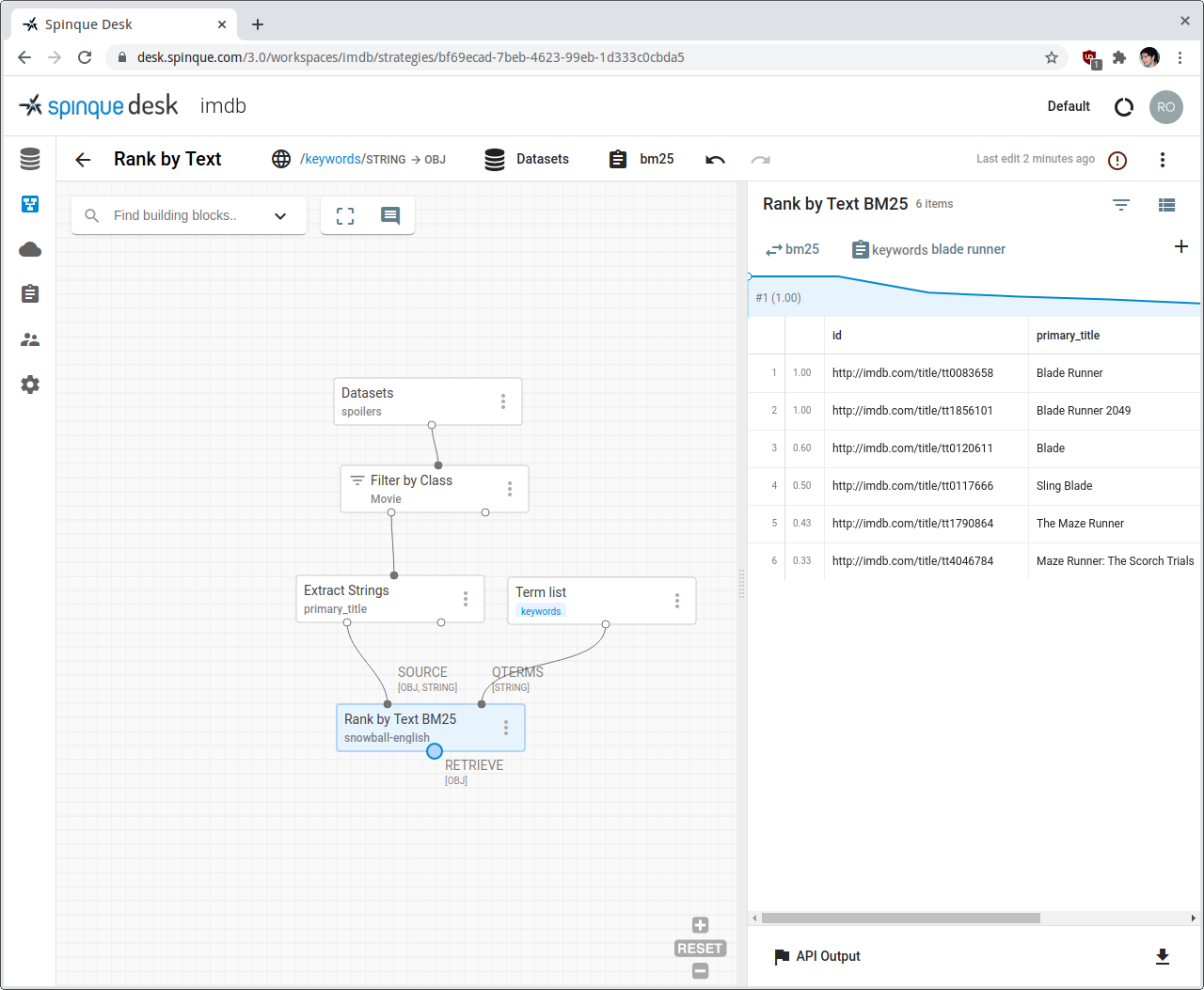
Task: Click the horizontal scrollbar in results
Action: [x=901, y=918]
